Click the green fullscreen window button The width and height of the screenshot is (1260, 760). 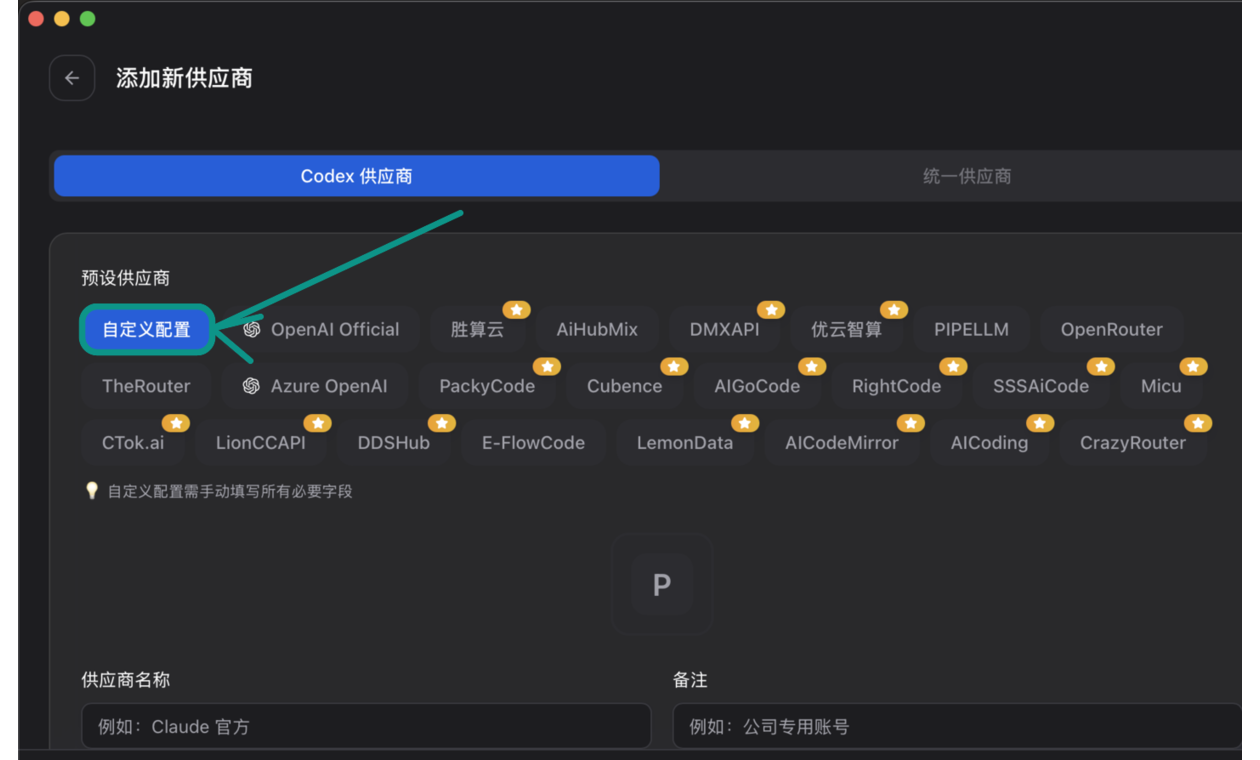pyautogui.click(x=88, y=19)
